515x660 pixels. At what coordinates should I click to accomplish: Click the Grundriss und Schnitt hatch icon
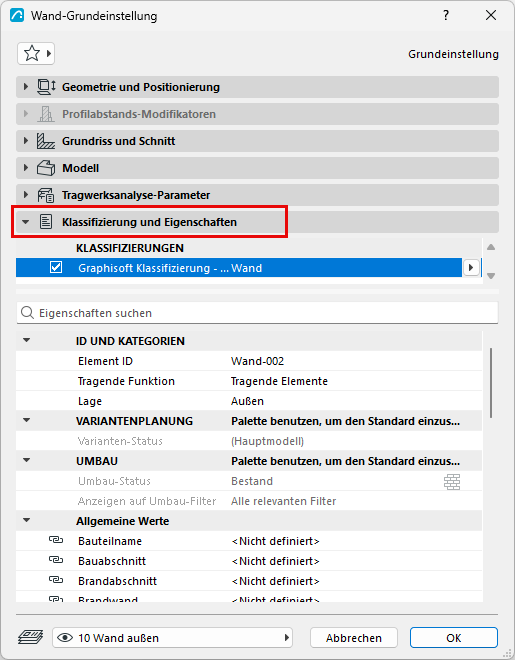pos(46,141)
